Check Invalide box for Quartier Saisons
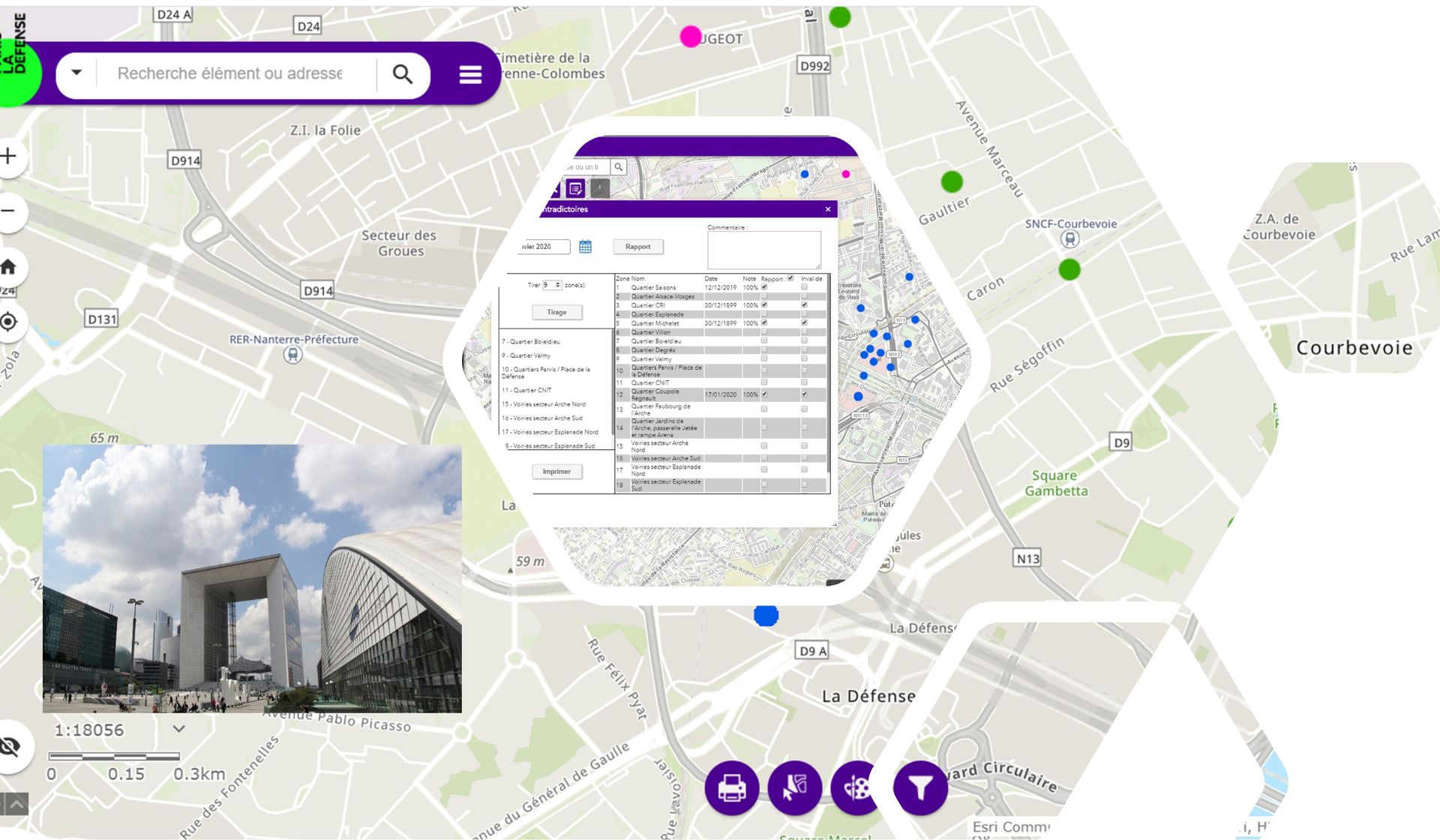This screenshot has height=840, width=1440. (804, 287)
